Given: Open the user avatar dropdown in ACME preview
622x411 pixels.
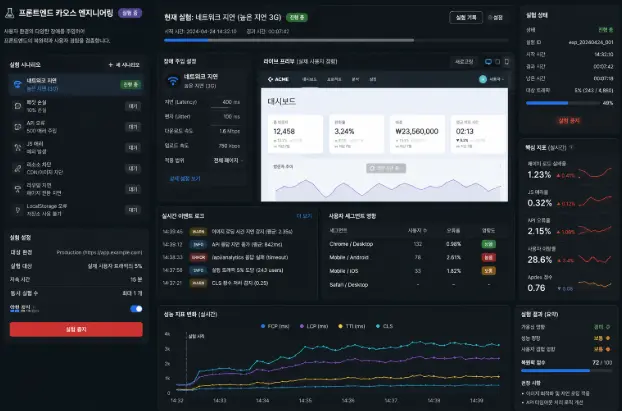Looking at the screenshot, I should point(491,79).
